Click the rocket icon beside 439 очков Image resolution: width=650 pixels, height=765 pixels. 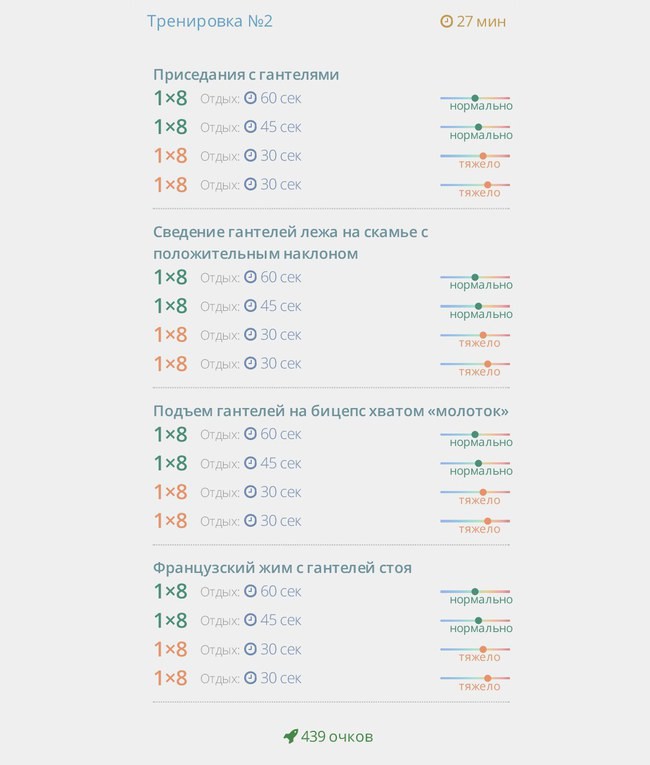291,736
